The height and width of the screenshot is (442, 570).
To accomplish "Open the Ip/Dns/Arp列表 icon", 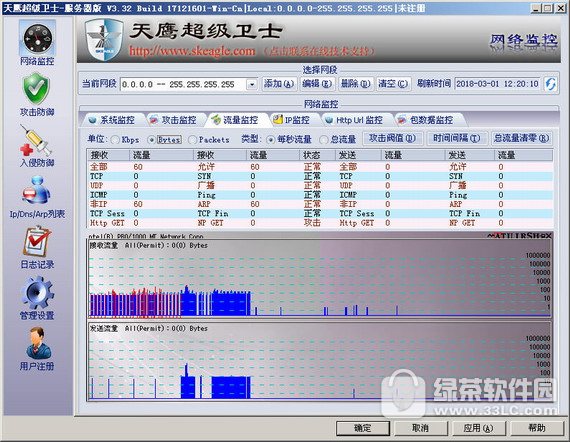I will (x=37, y=190).
